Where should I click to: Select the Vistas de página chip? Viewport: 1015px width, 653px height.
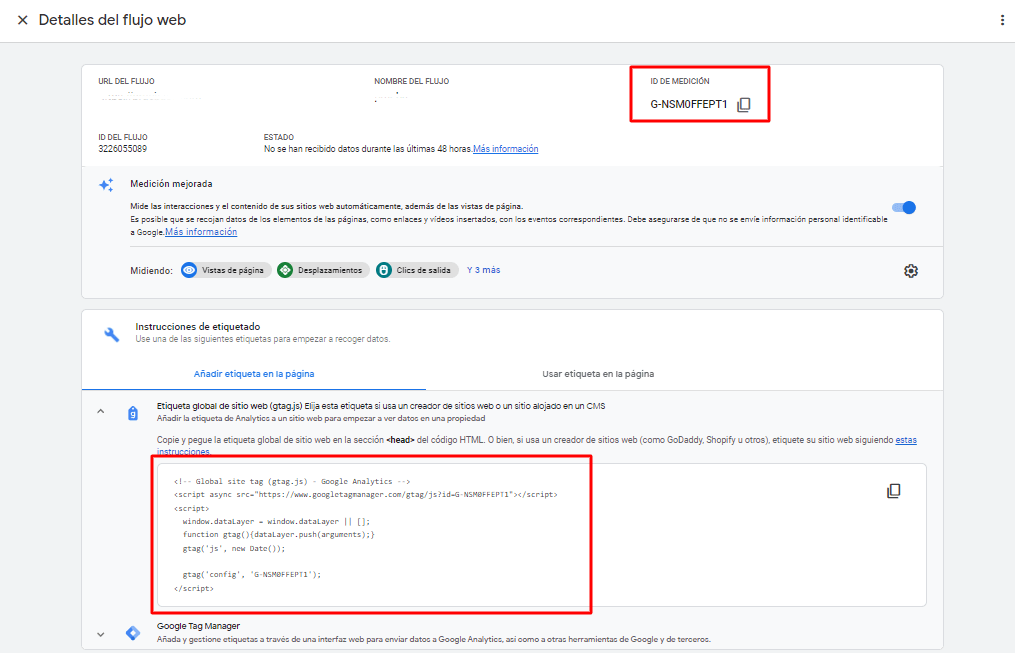226,270
